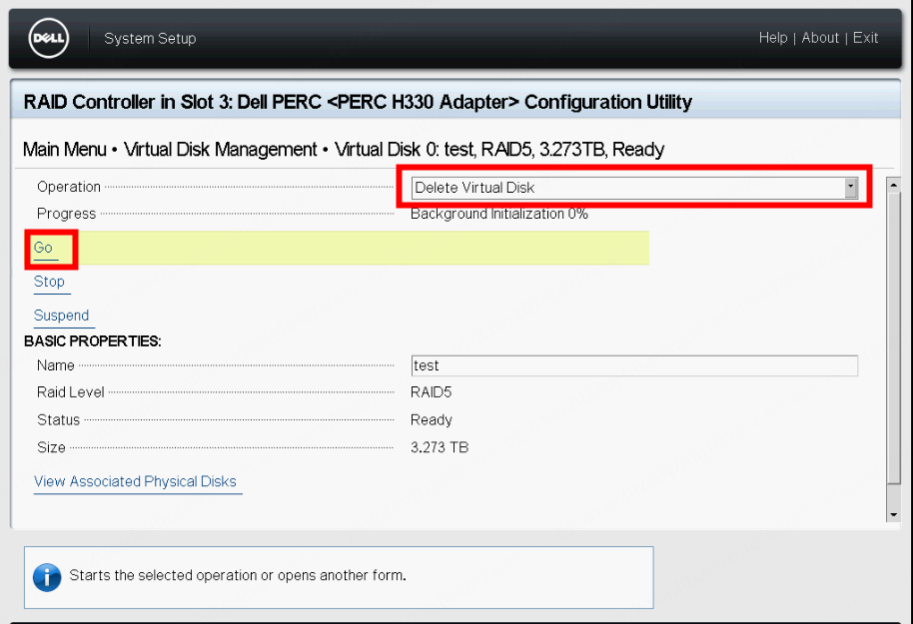
Task: Click the RAID5 raid level value
Action: (431, 392)
